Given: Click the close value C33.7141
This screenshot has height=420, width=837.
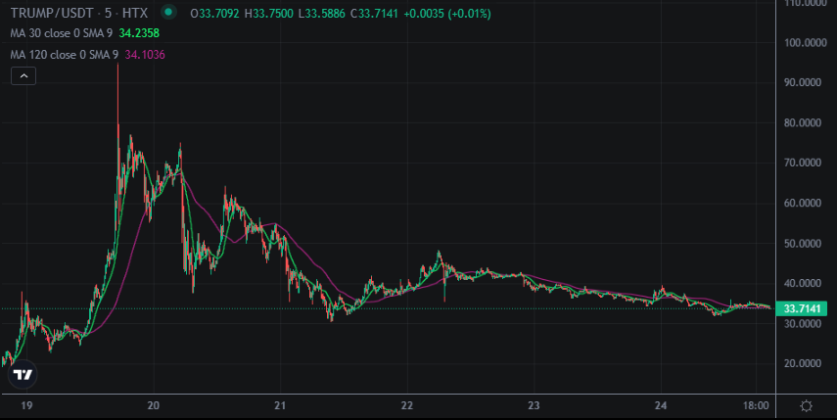Looking at the screenshot, I should (x=374, y=13).
